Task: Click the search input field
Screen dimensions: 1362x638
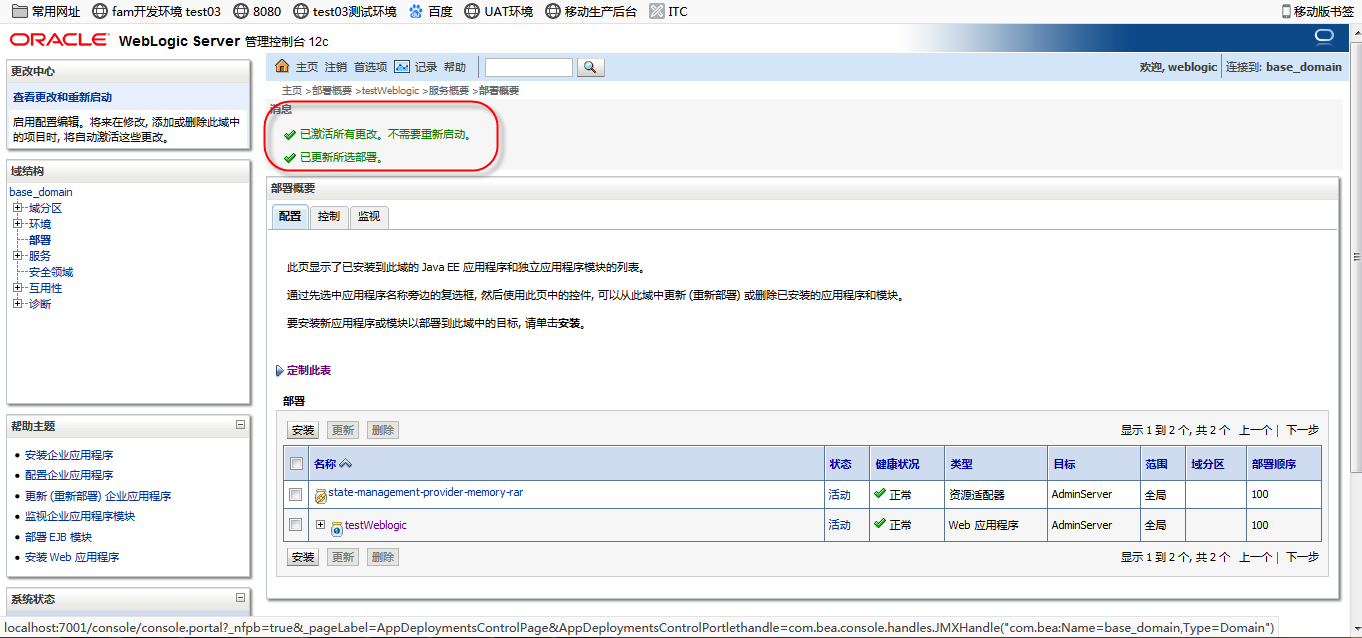Action: [529, 67]
